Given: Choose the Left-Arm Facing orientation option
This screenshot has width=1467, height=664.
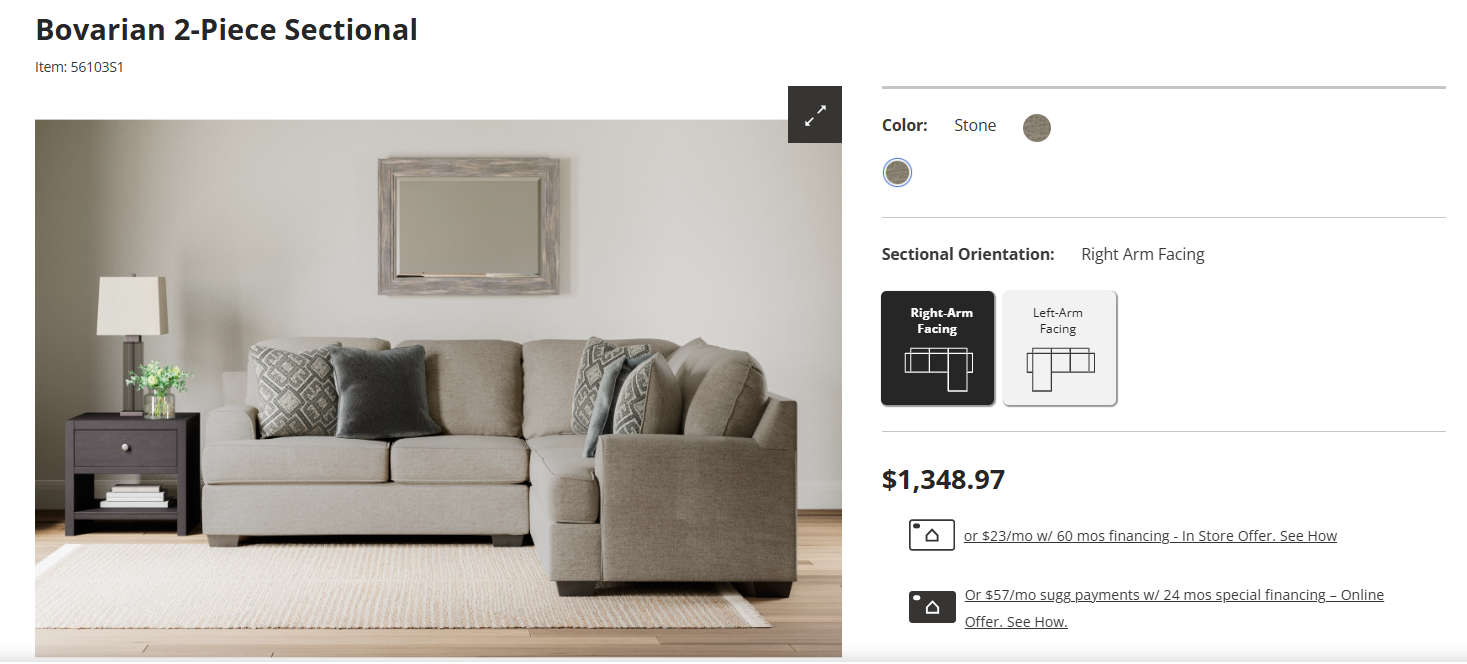Looking at the screenshot, I should 1060,348.
